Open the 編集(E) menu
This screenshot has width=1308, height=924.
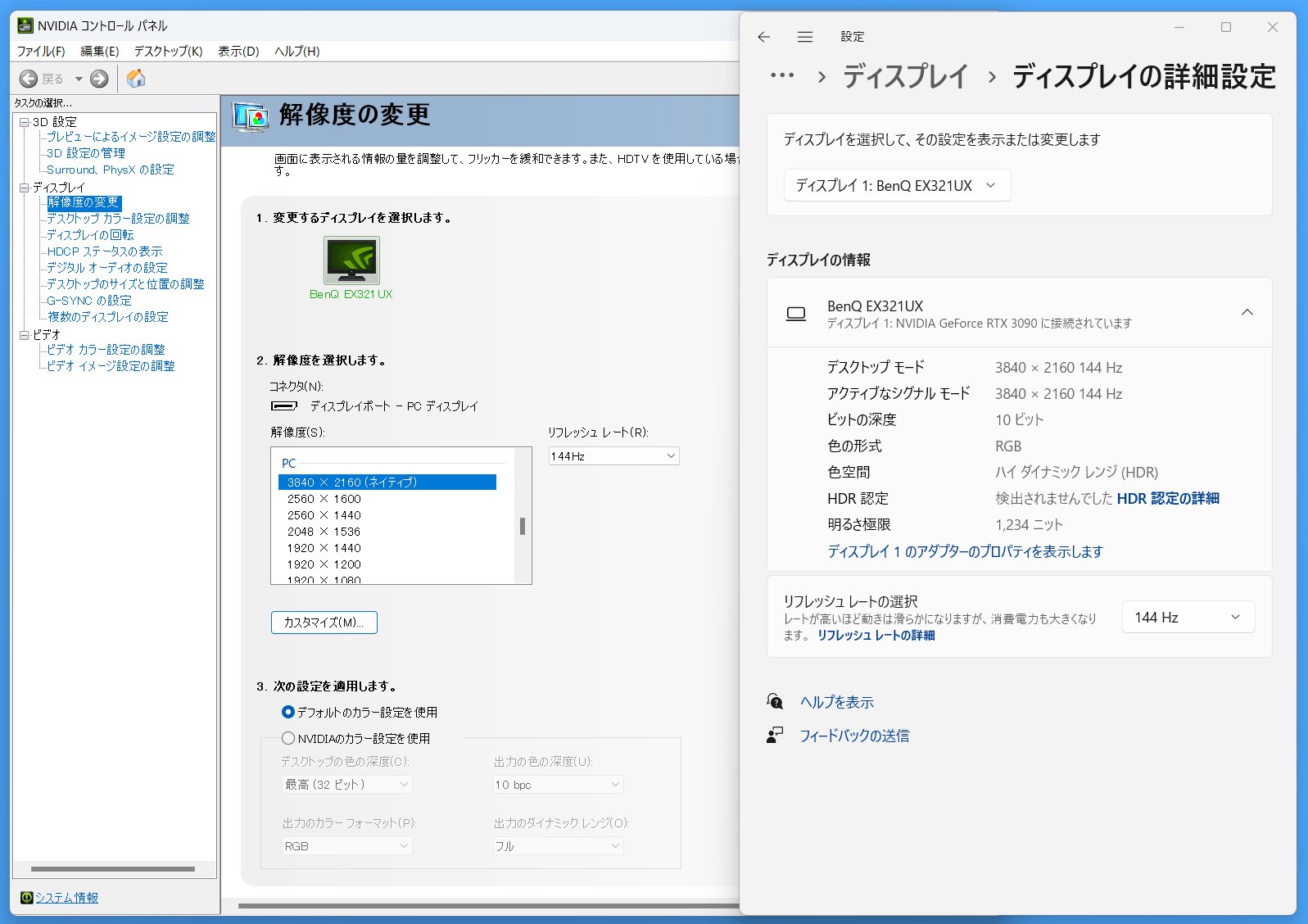coord(100,51)
